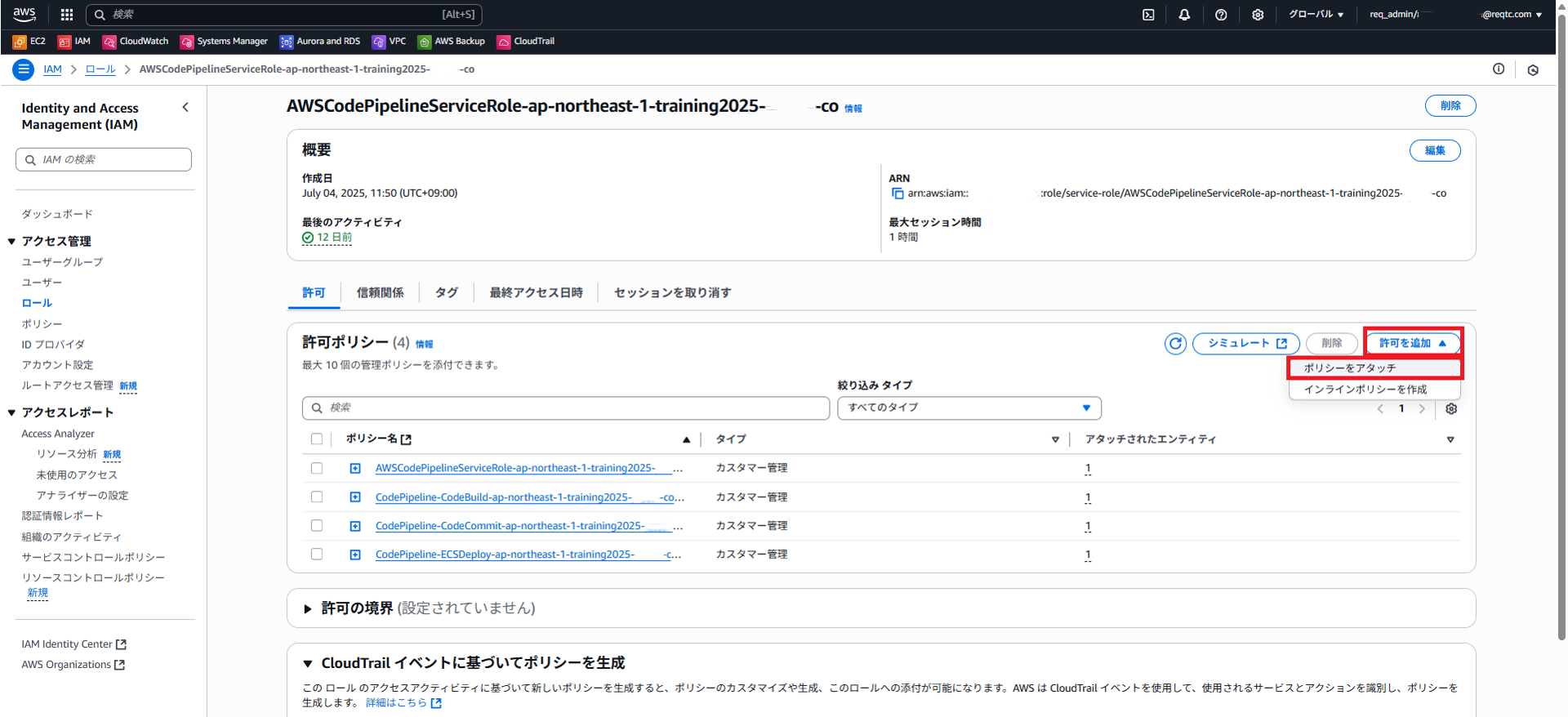Refresh the permissions policies list
The height and width of the screenshot is (717, 1568).
(x=1175, y=344)
